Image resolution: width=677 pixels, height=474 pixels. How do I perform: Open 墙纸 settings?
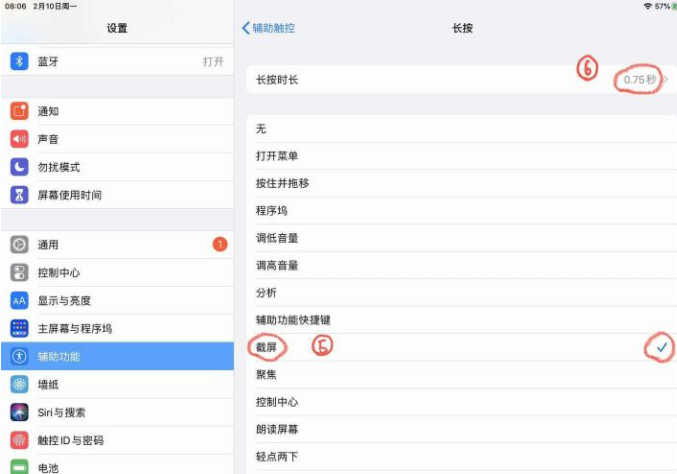117,384
